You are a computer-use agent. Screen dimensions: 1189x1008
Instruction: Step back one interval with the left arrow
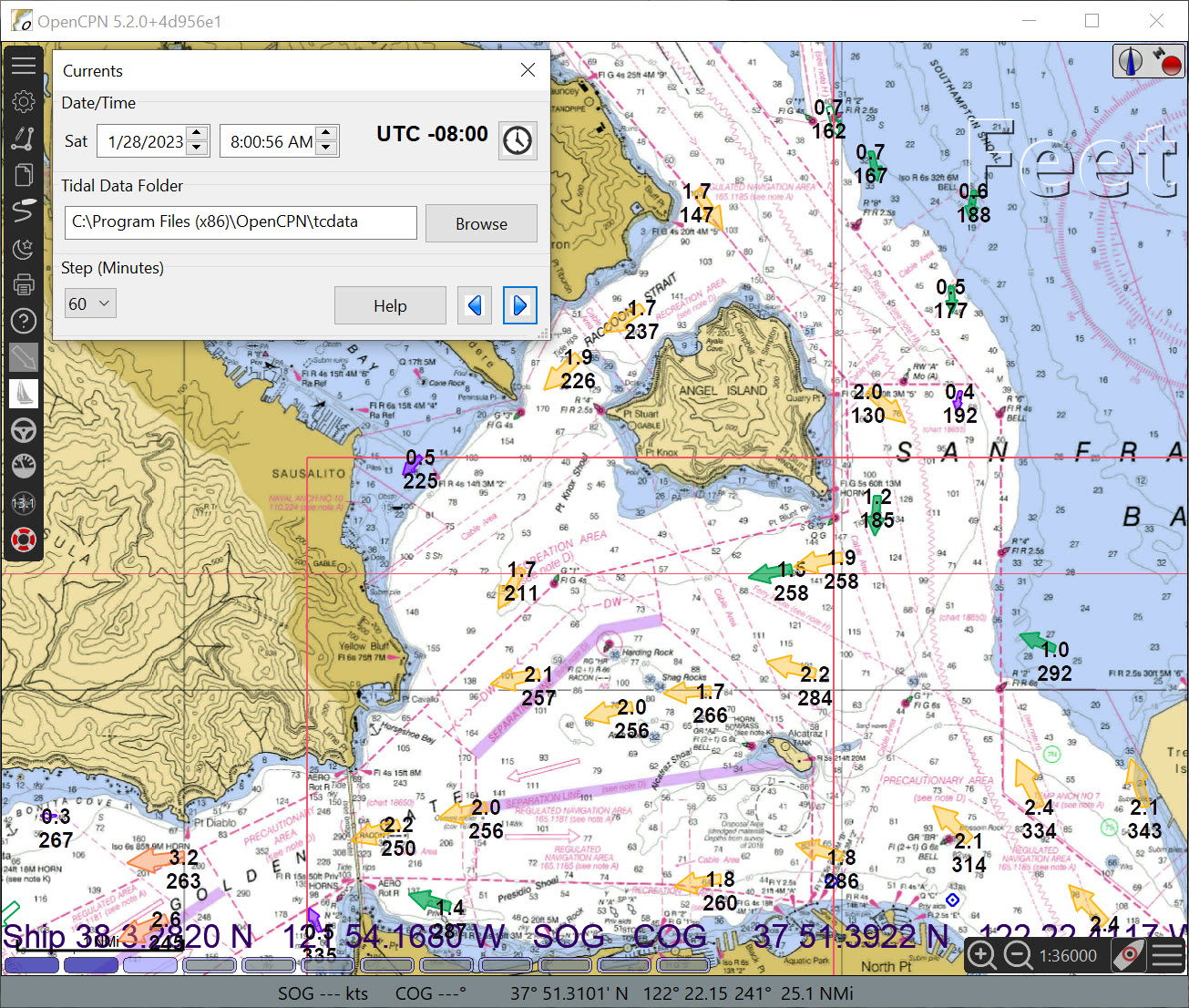(474, 305)
